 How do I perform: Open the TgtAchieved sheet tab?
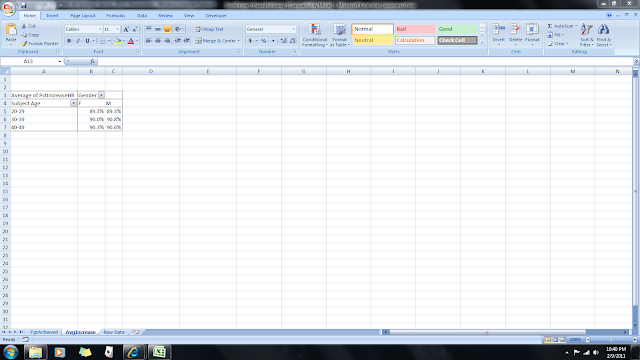point(44,332)
